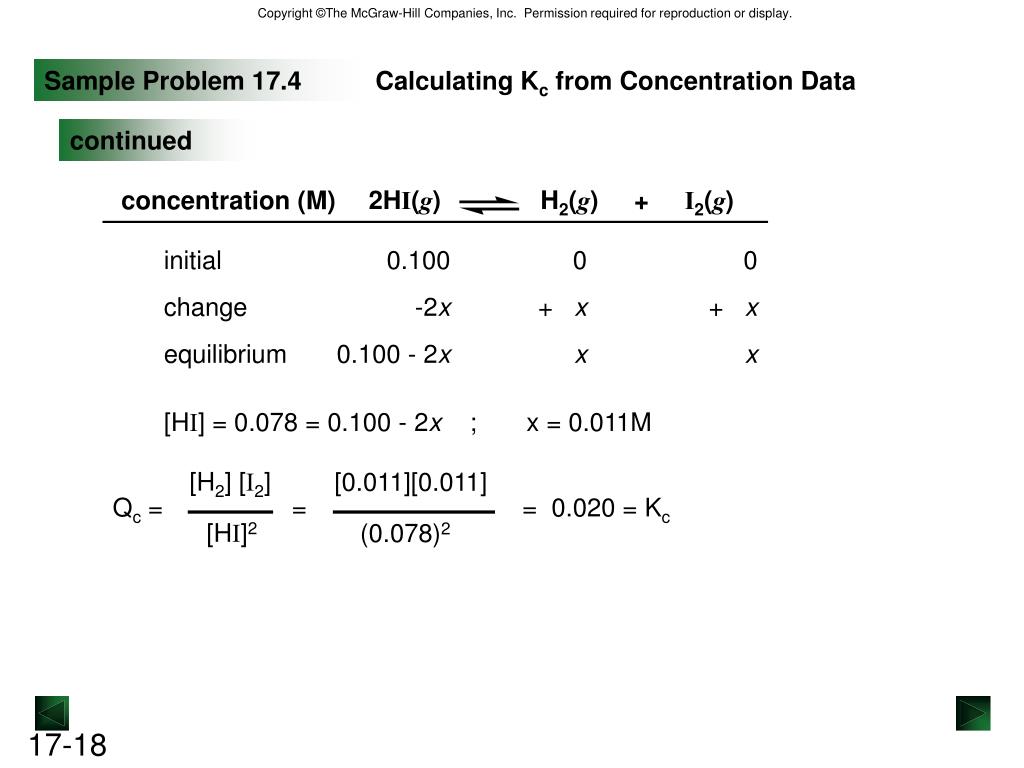Screen dimensions: 1024x768
Task: Click the 'equilibrium' row label
Action: pyautogui.click(x=225, y=355)
